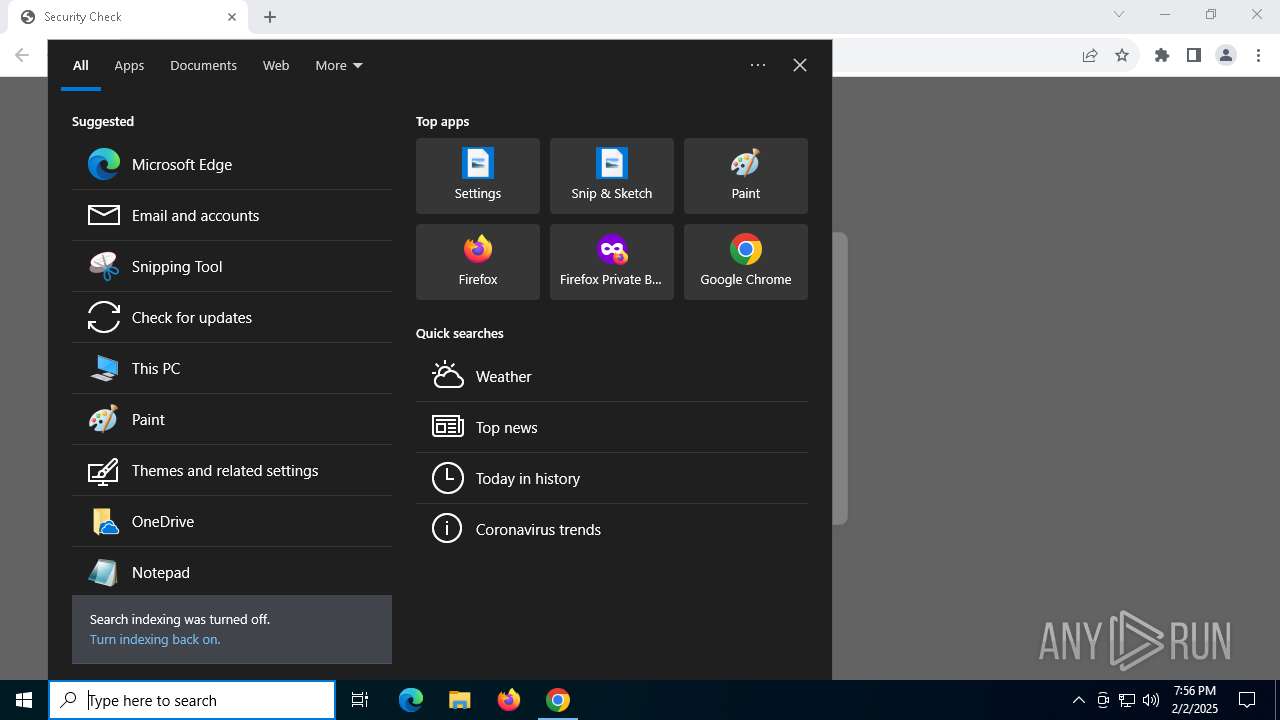Switch to Chrome on the taskbar
This screenshot has height=720, width=1280.
coord(558,700)
